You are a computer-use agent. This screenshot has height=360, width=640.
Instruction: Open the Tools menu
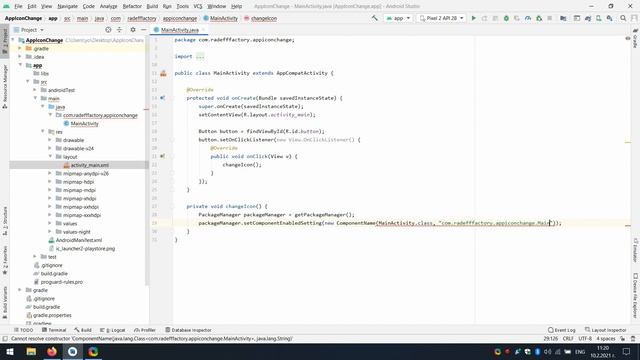coord(182,6)
